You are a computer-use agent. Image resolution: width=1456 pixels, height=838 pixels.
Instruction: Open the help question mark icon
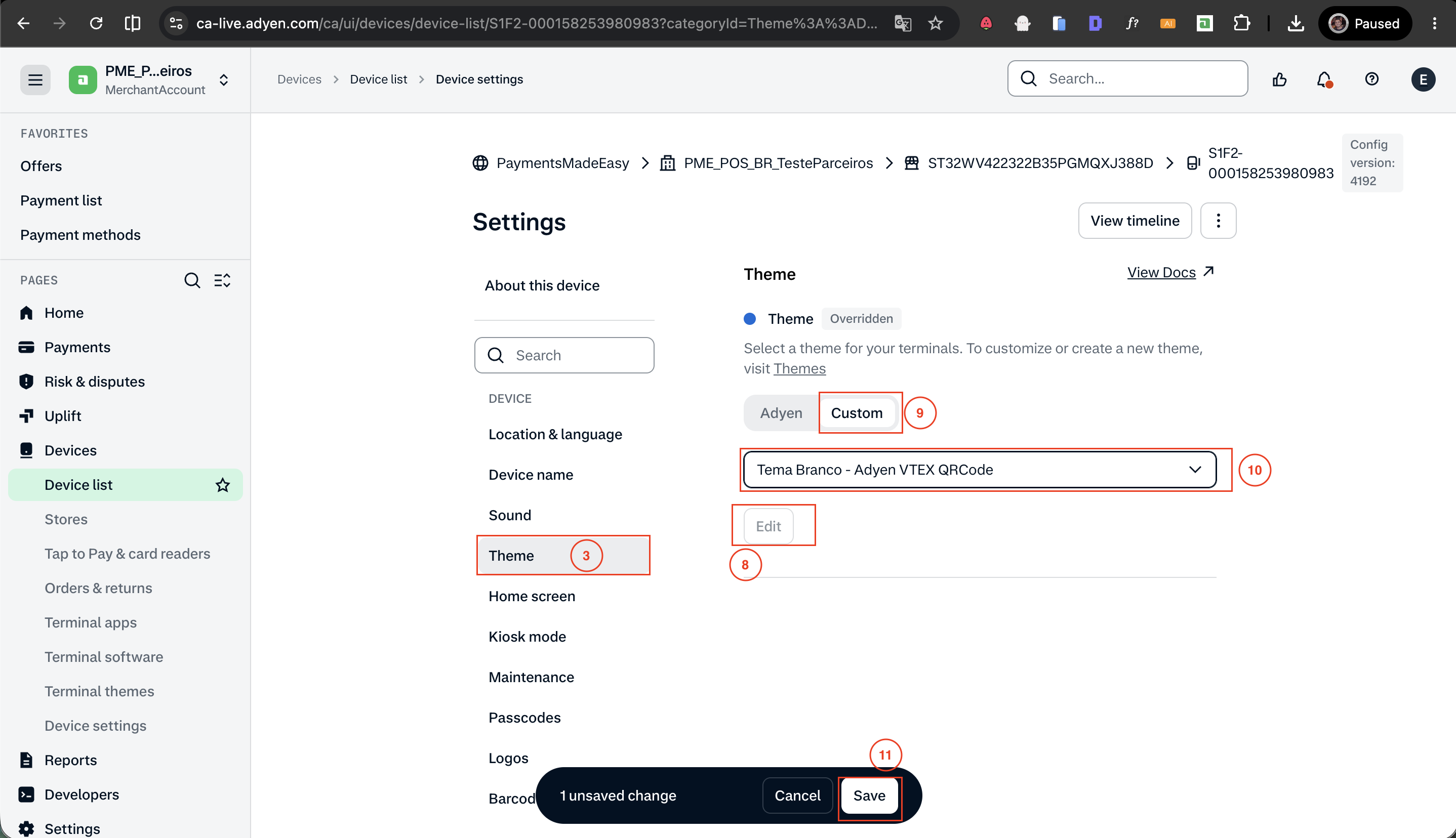point(1372,79)
